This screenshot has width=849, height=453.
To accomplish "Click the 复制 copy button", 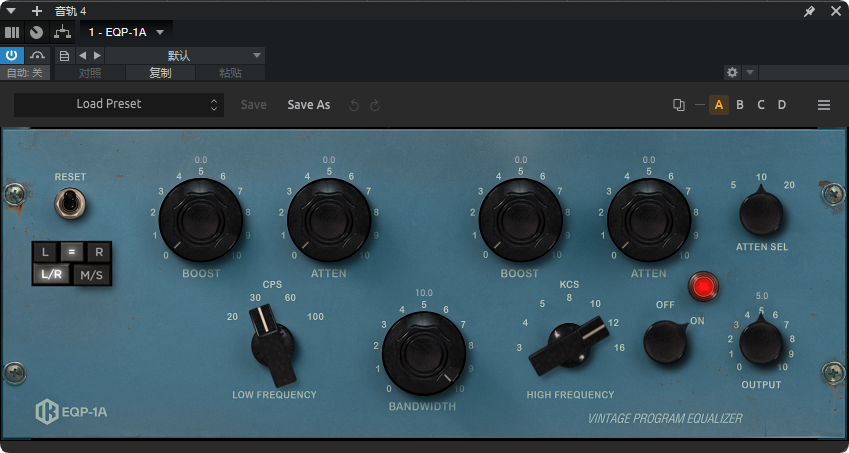I will [160, 73].
